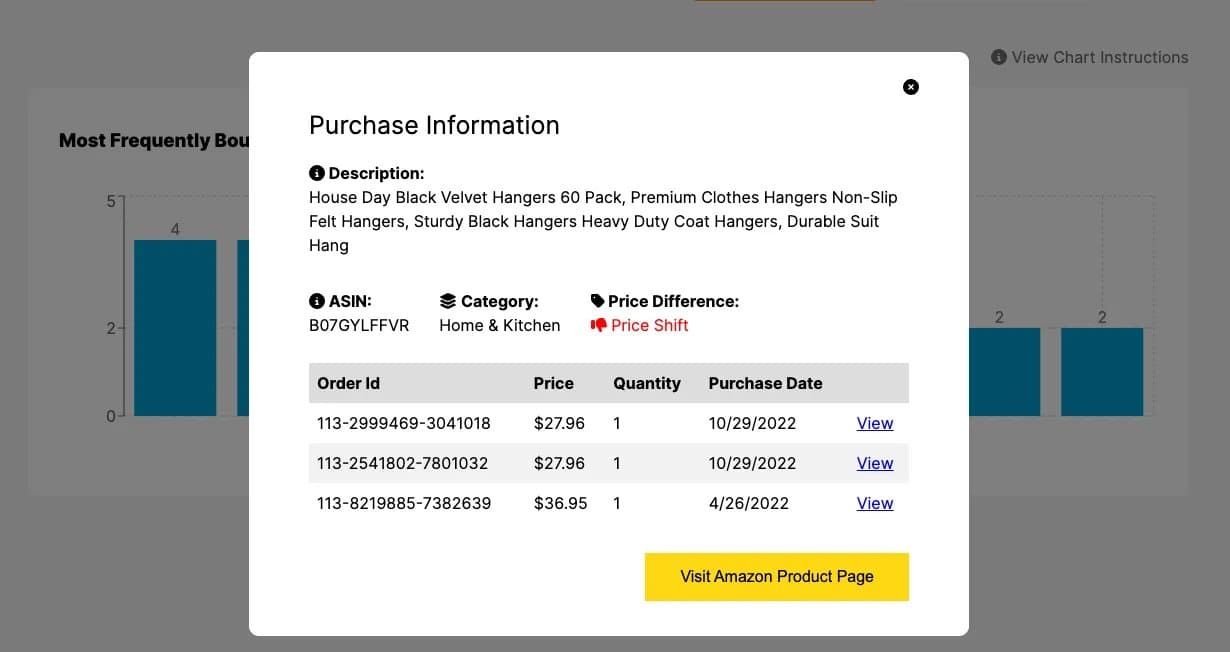View order 113-2999469-3041018

tap(875, 423)
